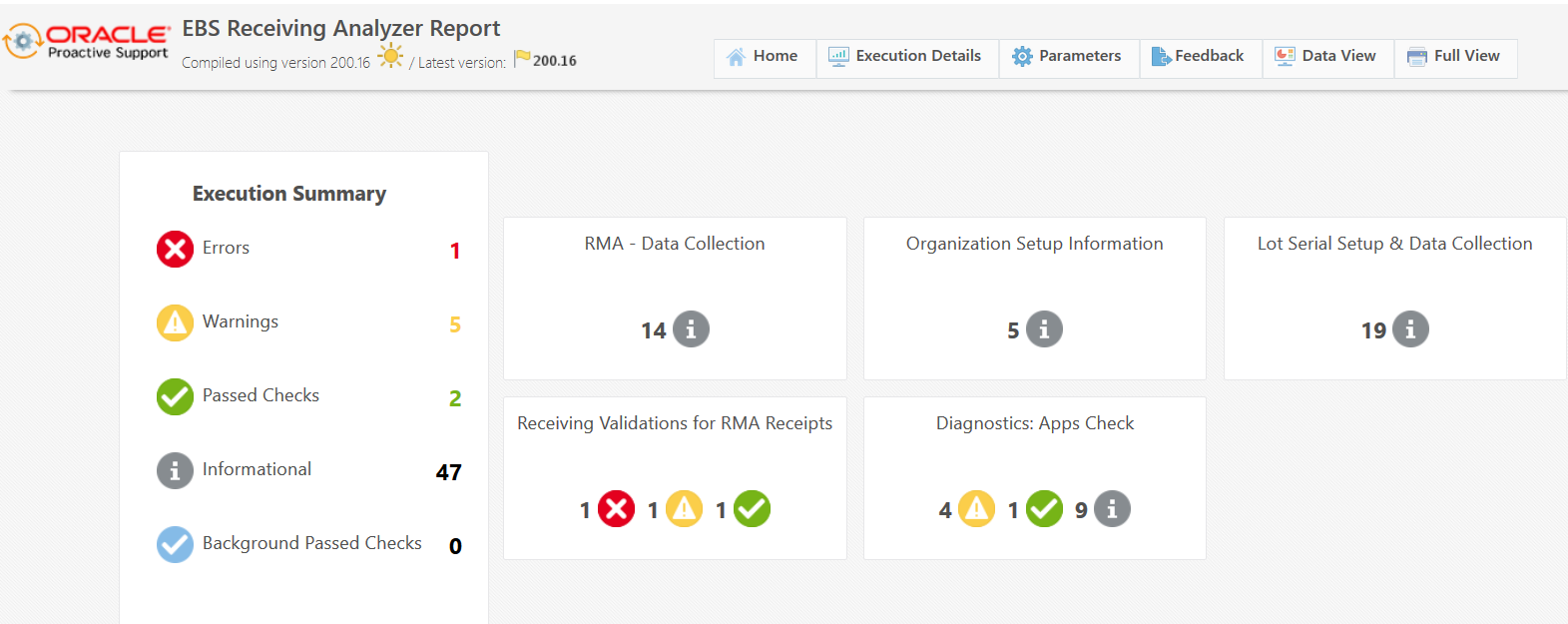Go to the Home tab

tap(764, 57)
